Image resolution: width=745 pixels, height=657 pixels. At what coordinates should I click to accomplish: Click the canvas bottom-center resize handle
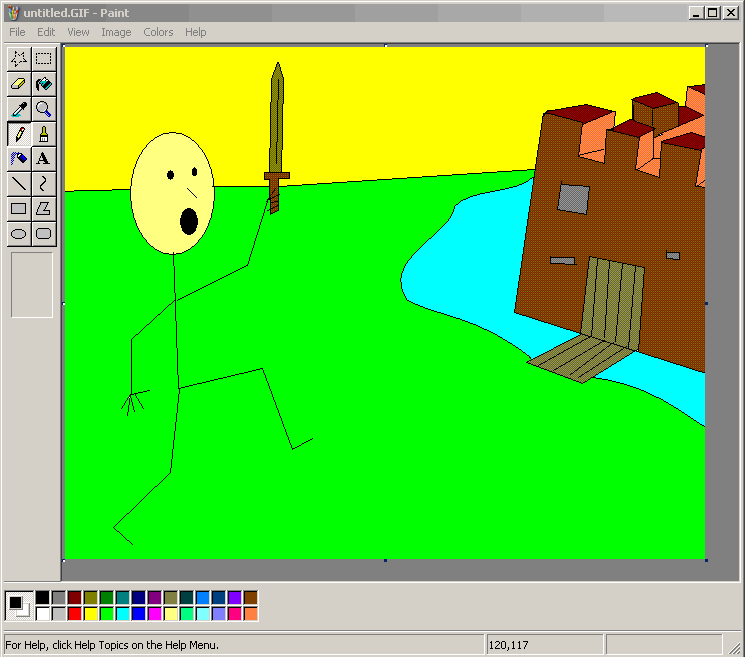(x=385, y=561)
